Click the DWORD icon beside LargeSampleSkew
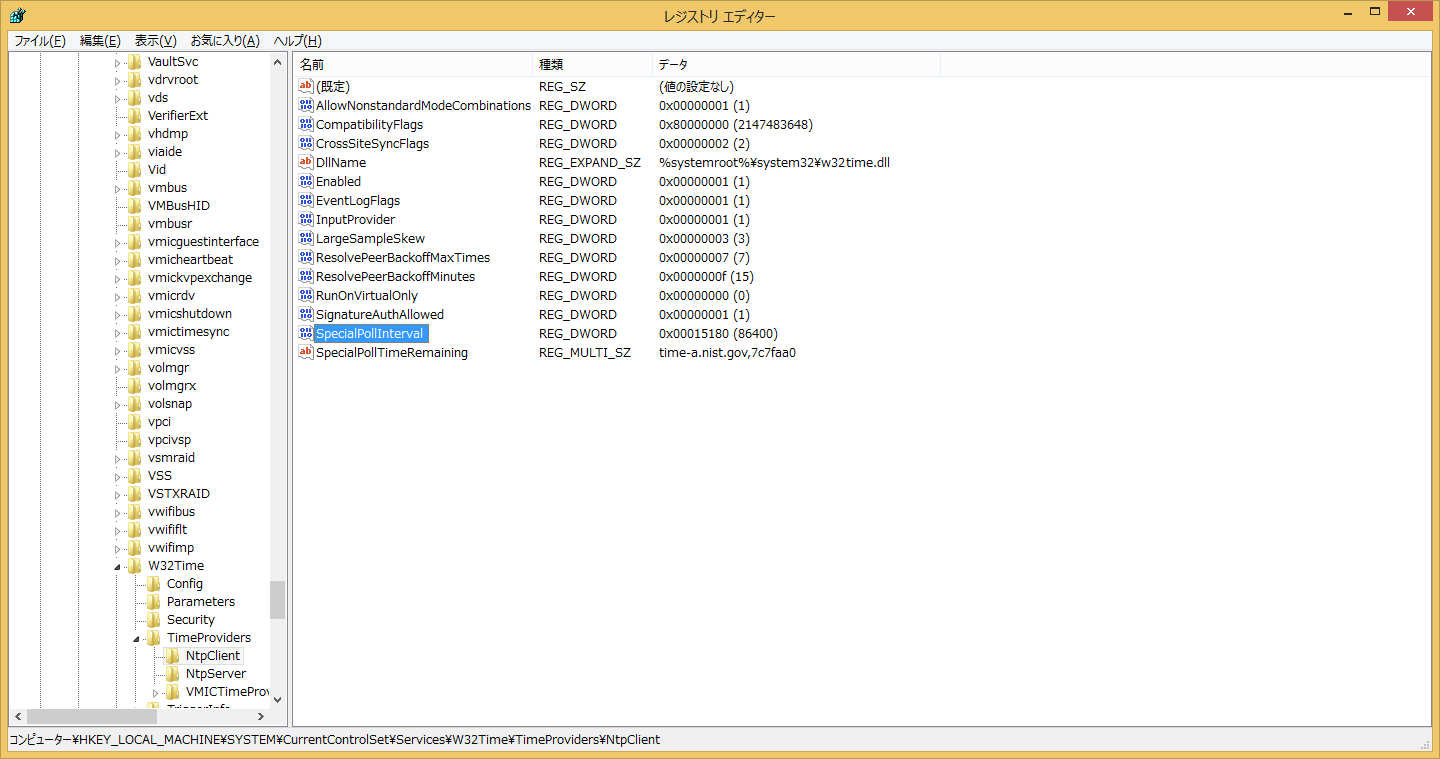The width and height of the screenshot is (1440, 759). (x=306, y=238)
